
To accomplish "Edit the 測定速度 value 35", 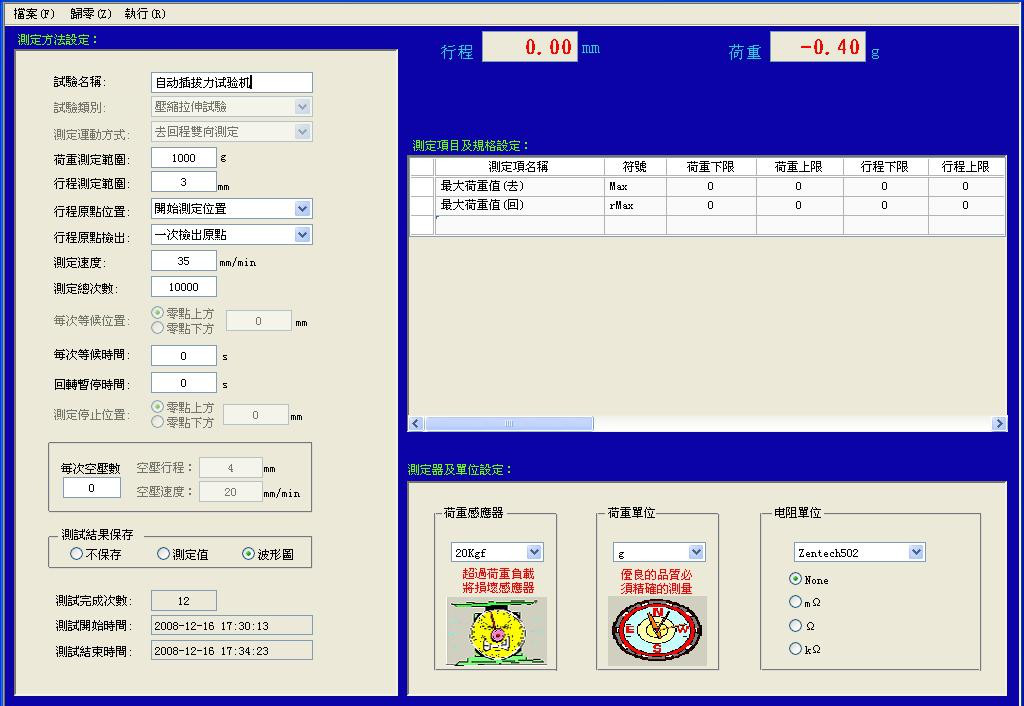I will tap(183, 260).
